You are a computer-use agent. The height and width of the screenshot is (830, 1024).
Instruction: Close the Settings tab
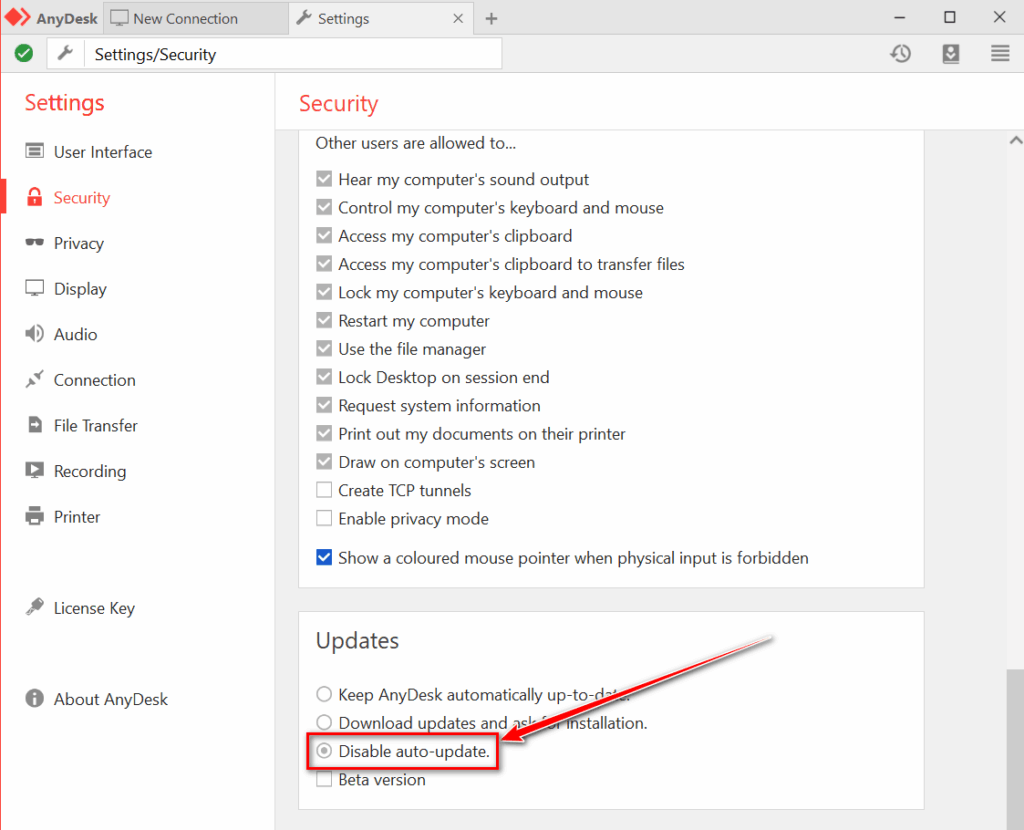click(458, 18)
